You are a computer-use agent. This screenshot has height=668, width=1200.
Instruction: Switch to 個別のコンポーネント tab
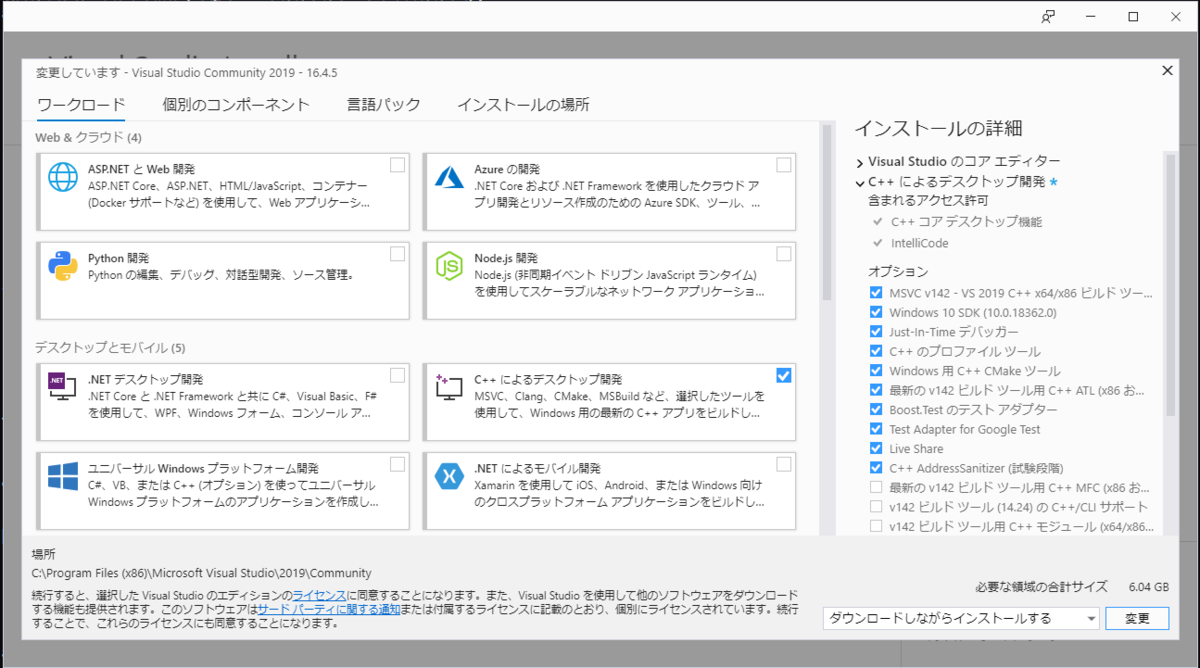click(x=236, y=104)
